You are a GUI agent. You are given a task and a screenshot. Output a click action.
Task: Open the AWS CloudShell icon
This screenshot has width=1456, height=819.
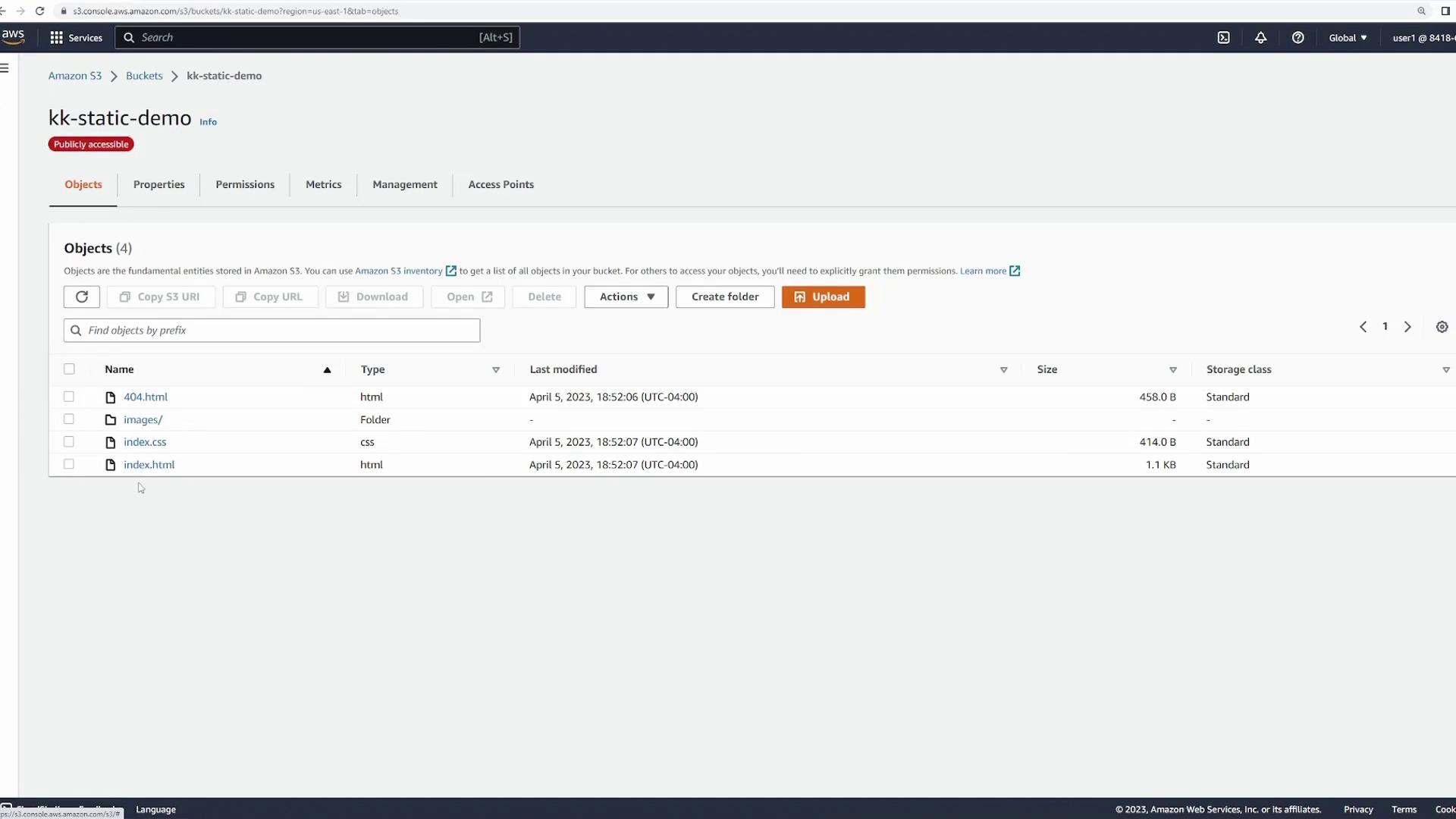coord(1223,38)
